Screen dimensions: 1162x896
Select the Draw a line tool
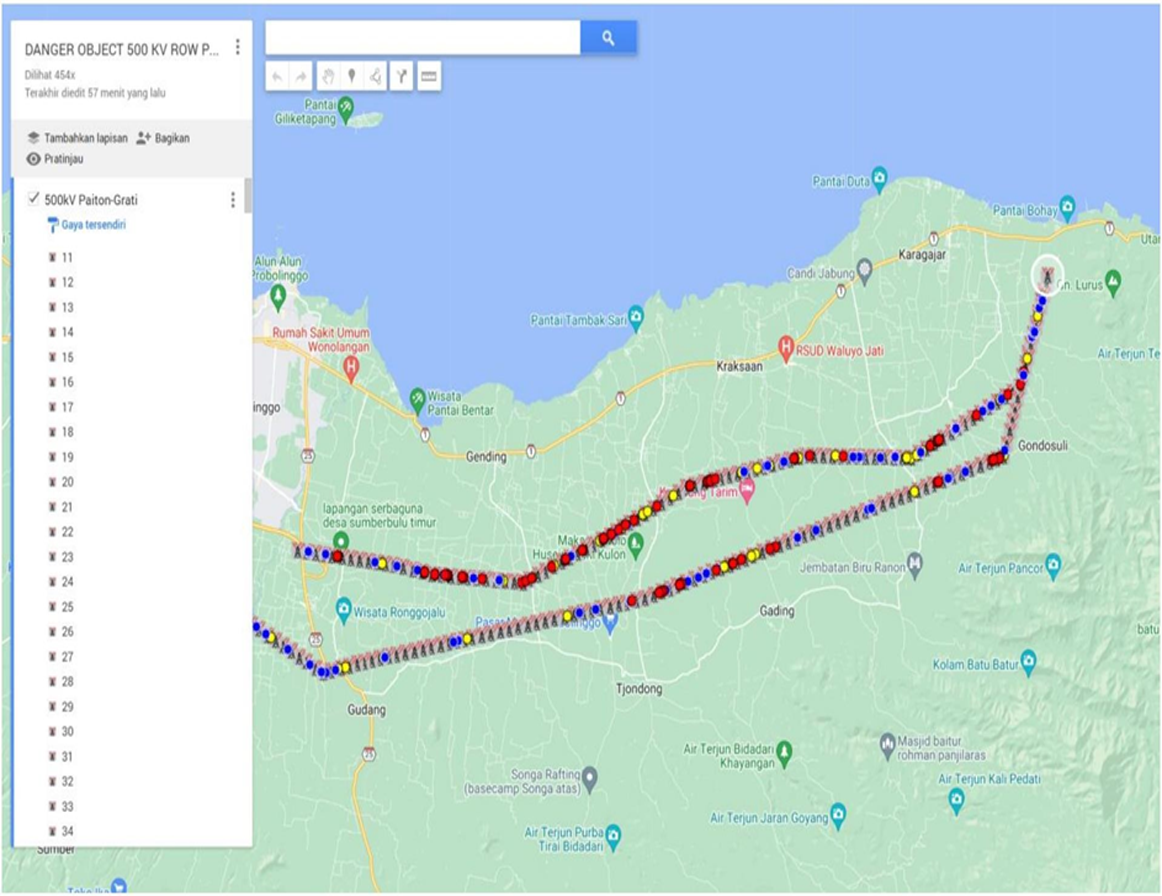[375, 77]
